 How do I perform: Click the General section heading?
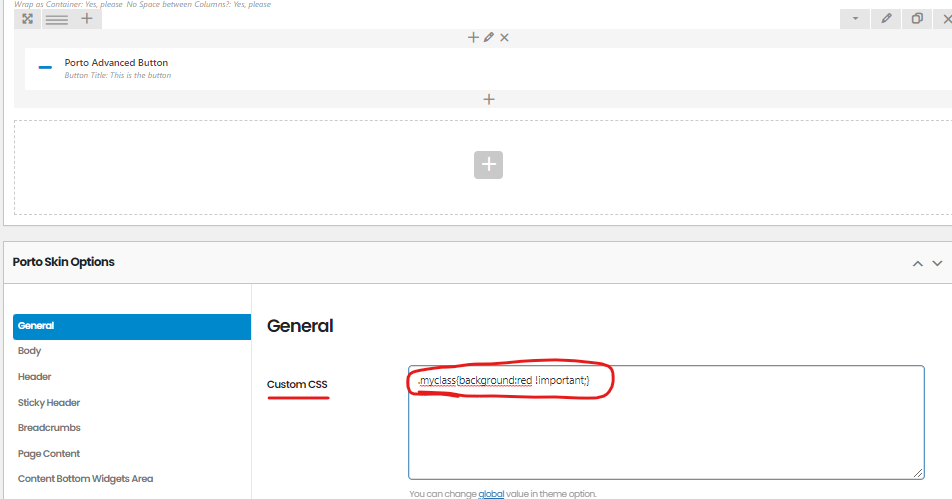300,326
